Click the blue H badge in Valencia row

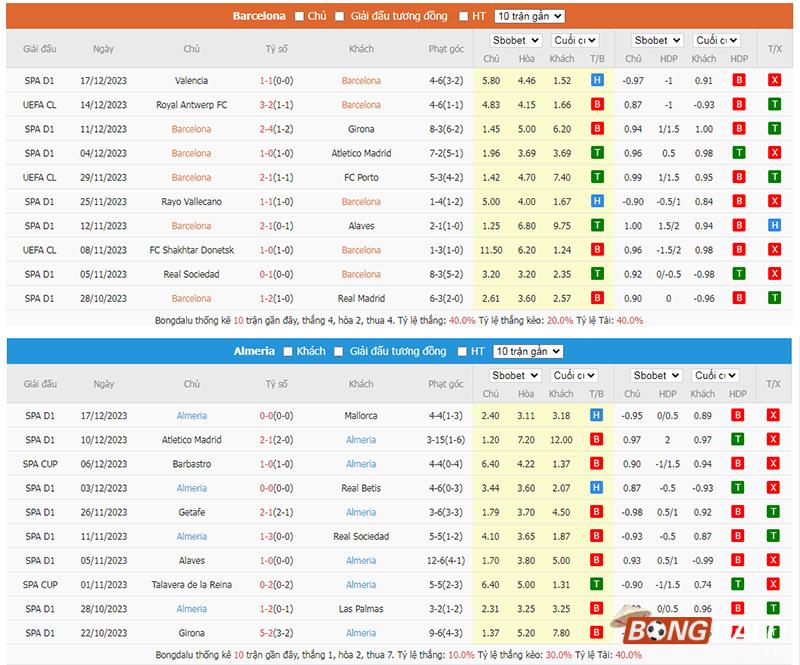coord(597,80)
